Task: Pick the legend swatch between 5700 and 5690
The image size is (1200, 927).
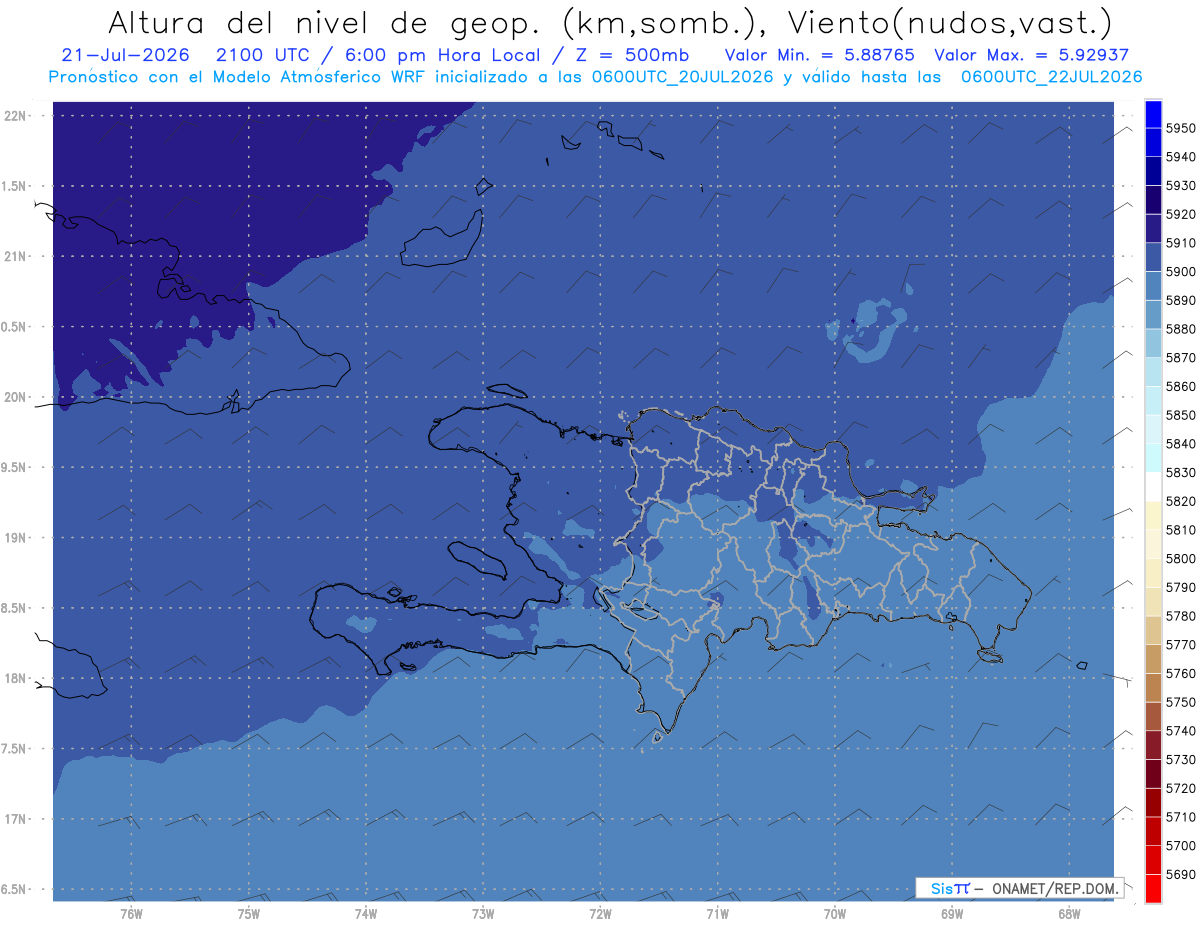Action: pyautogui.click(x=1153, y=859)
